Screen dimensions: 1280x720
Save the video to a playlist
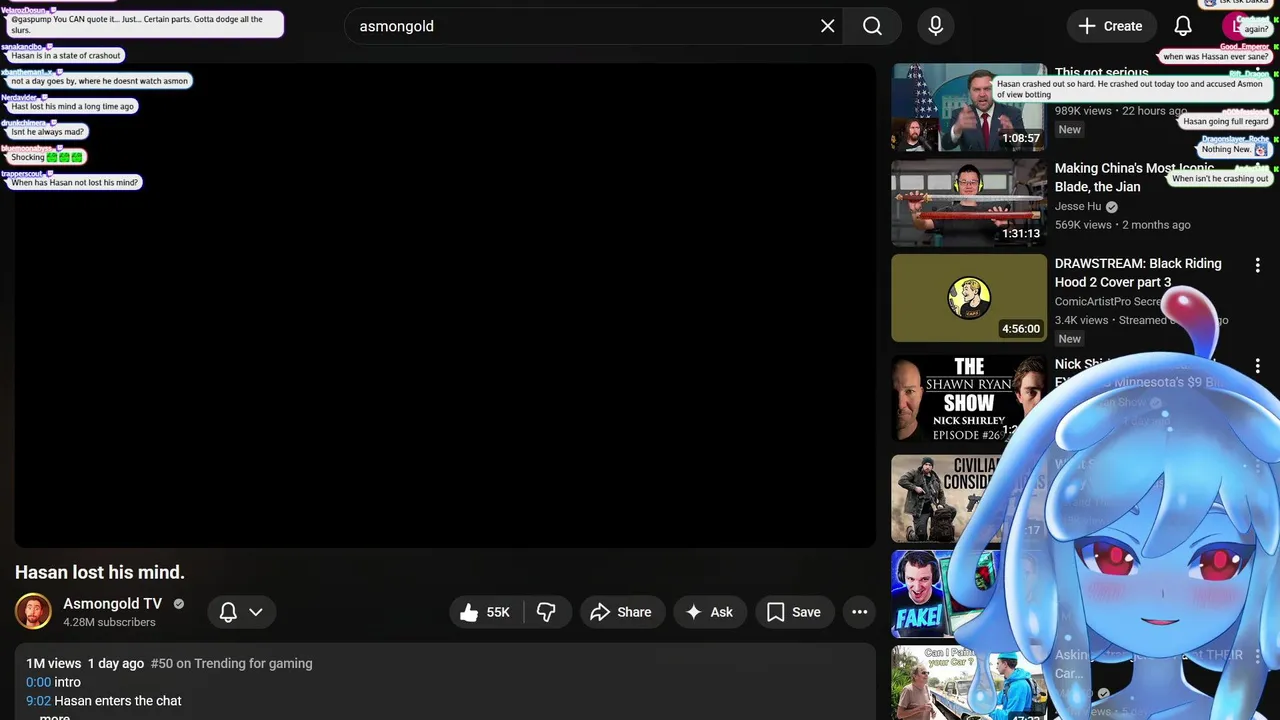pyautogui.click(x=794, y=612)
